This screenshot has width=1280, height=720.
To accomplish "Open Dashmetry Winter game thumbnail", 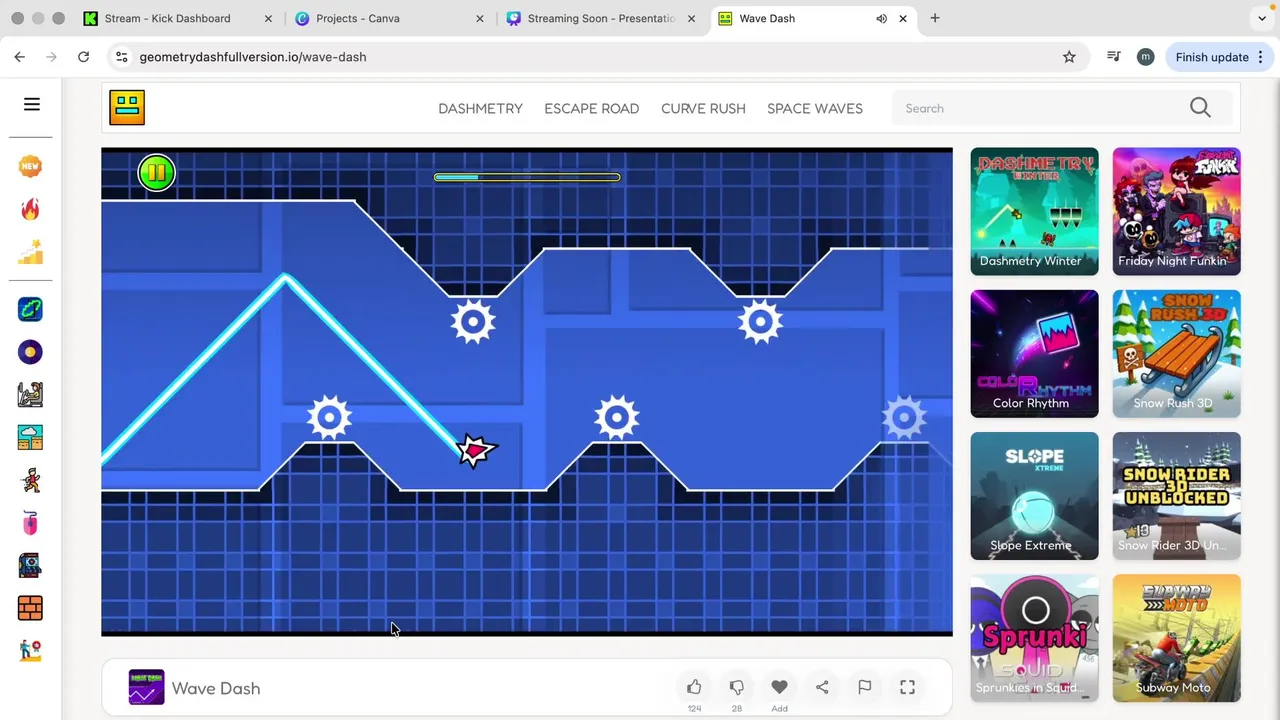I will pyautogui.click(x=1034, y=211).
